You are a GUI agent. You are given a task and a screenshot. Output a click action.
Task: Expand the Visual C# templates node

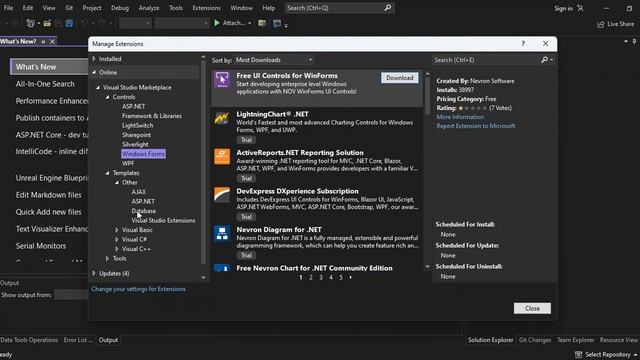click(x=117, y=240)
